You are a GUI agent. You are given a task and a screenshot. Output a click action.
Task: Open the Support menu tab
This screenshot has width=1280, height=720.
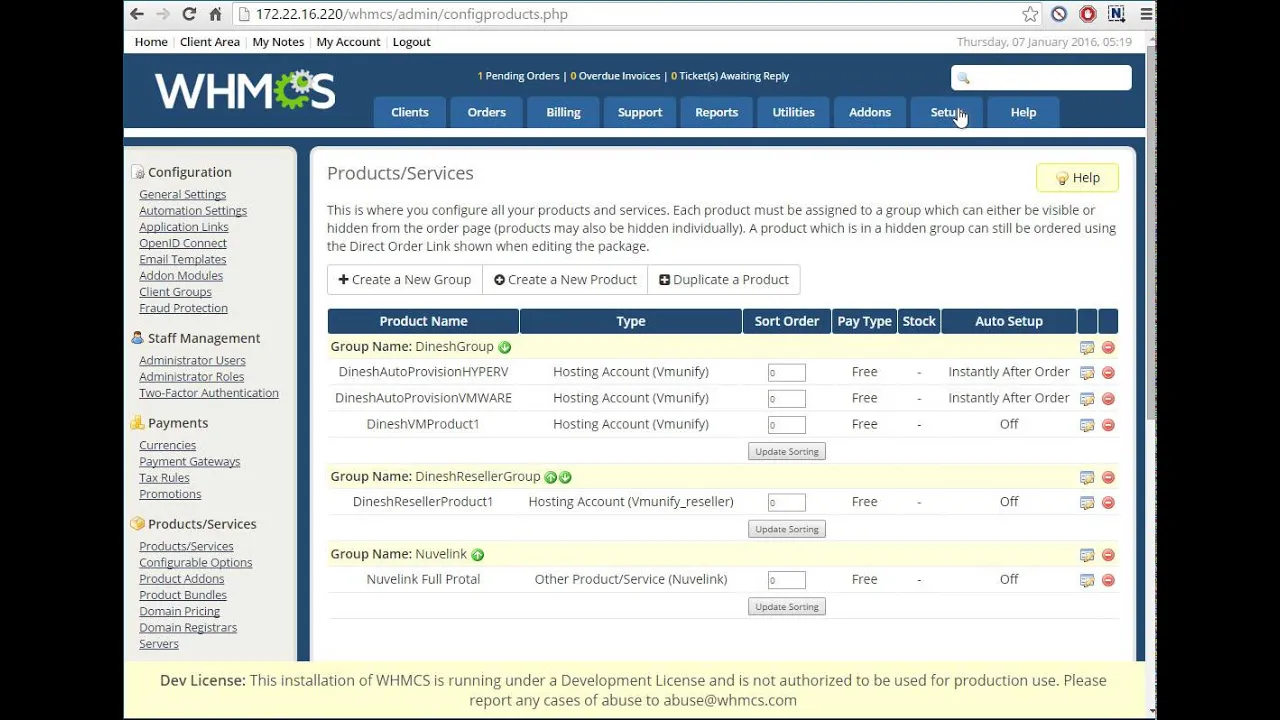click(x=640, y=112)
